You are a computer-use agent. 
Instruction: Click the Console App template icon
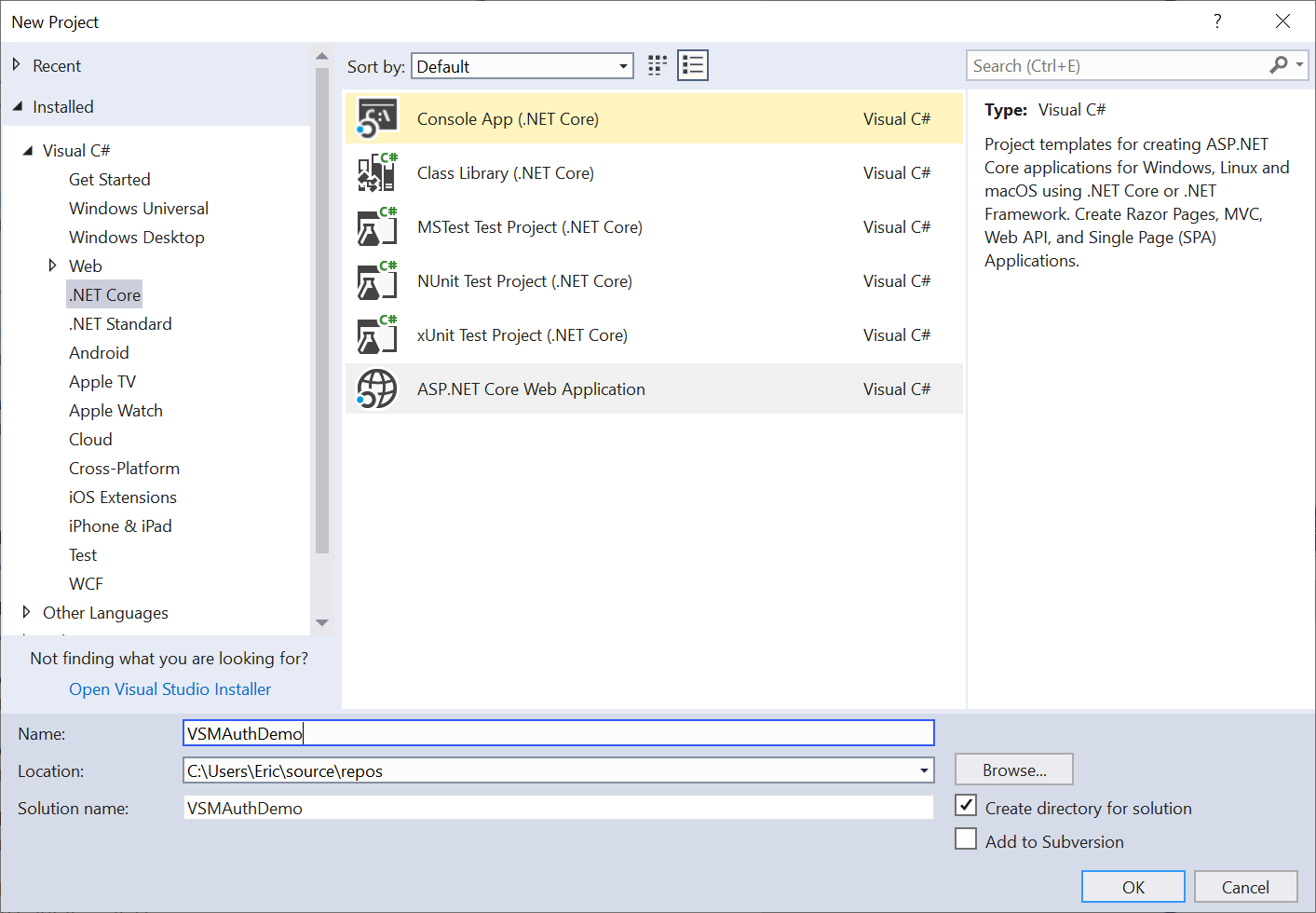tap(377, 119)
